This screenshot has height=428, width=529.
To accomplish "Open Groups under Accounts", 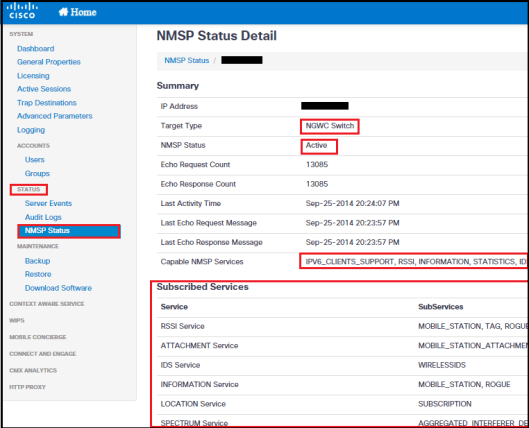I will (x=37, y=173).
